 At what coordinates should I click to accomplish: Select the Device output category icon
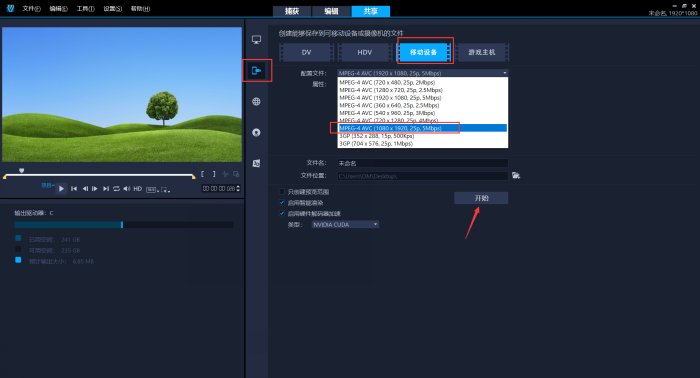(256, 71)
